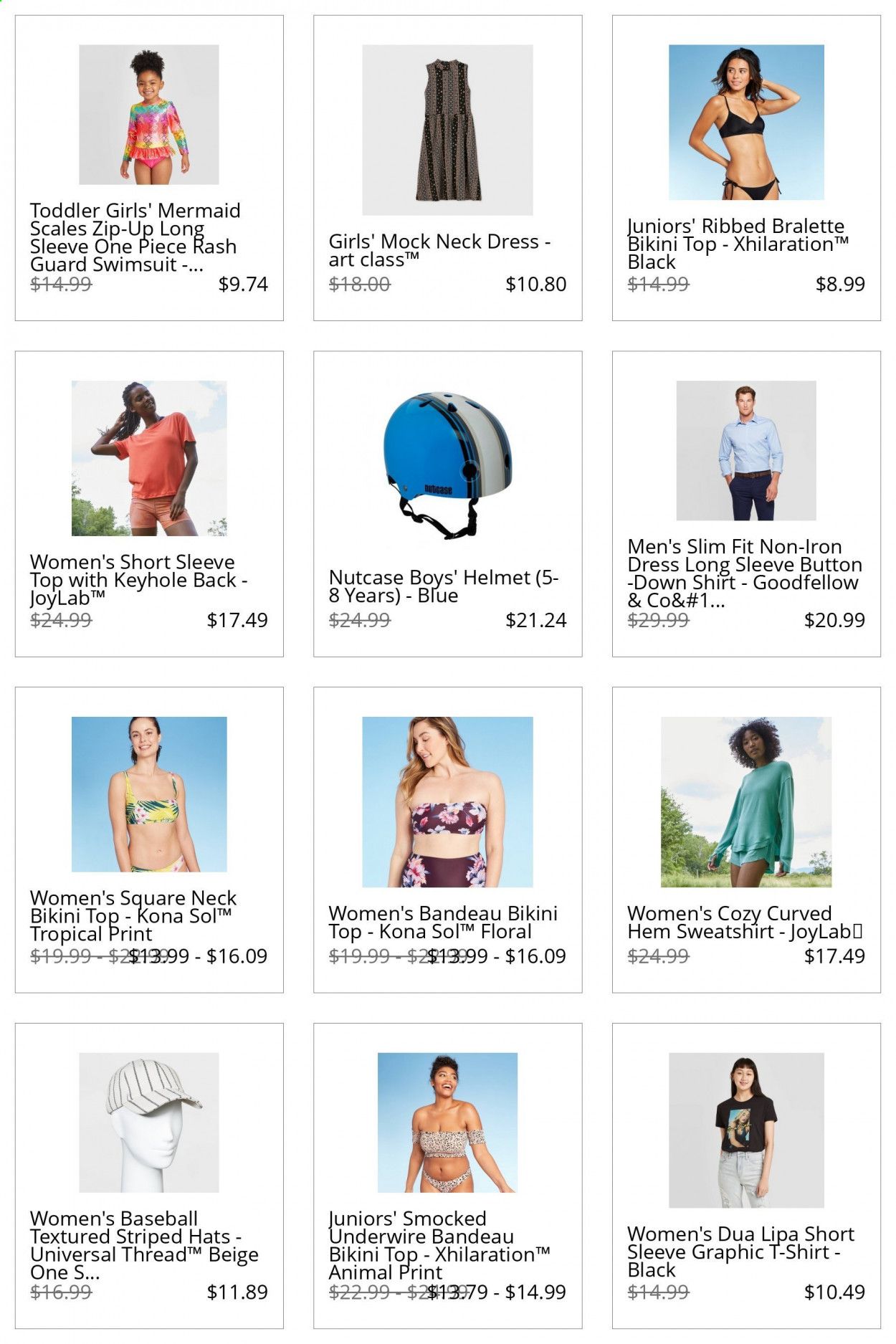Select the $20.99 price for Men's shirt

834,620
